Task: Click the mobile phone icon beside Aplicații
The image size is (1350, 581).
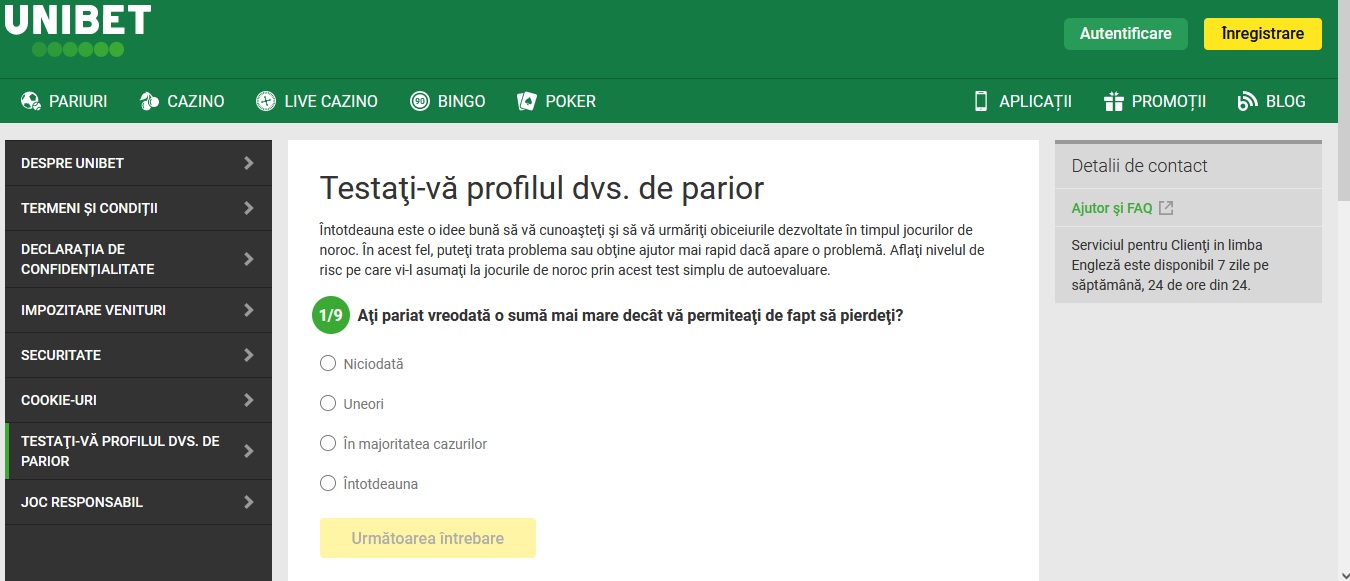Action: (981, 101)
